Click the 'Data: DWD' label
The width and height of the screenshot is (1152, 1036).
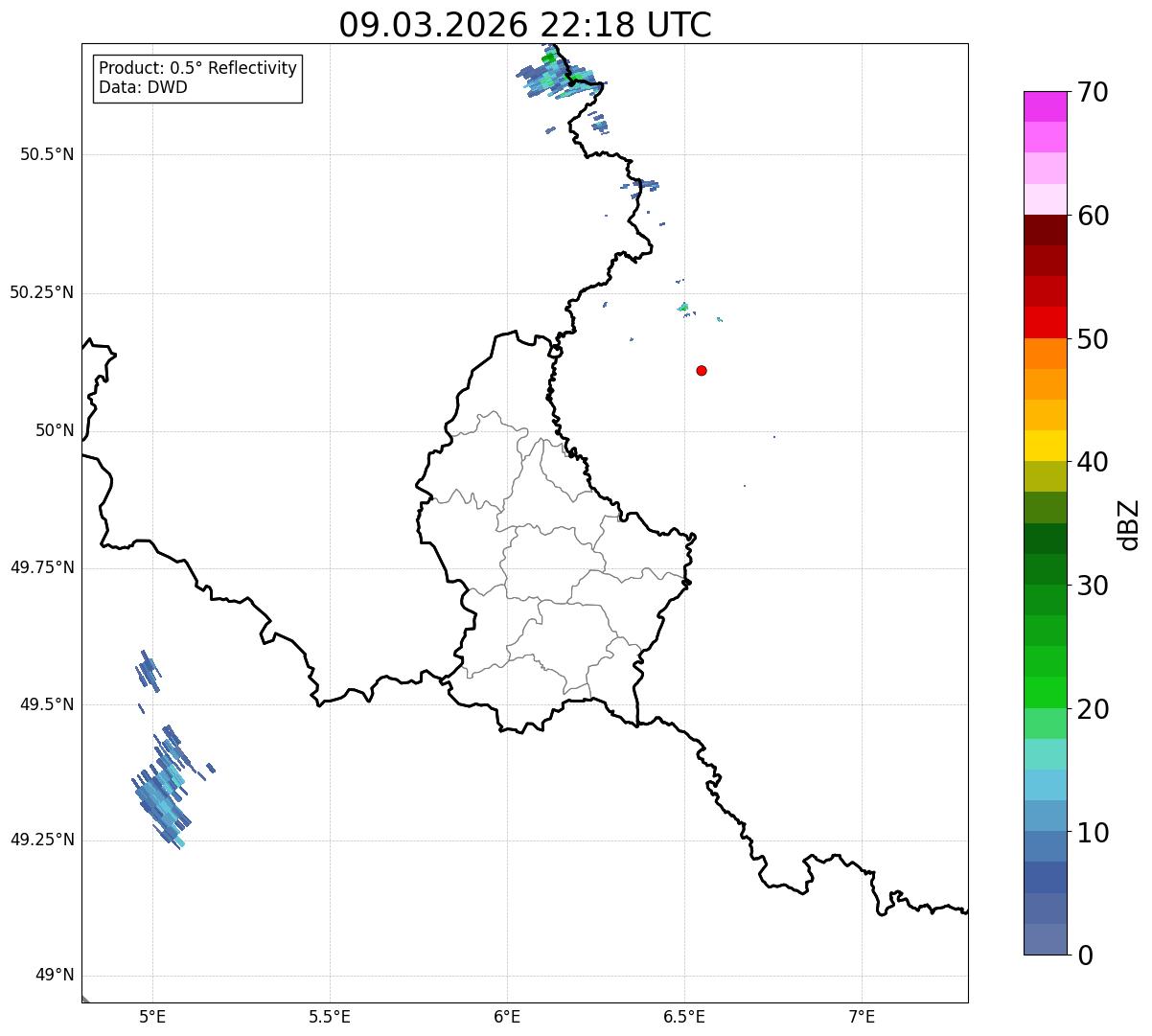tap(143, 87)
